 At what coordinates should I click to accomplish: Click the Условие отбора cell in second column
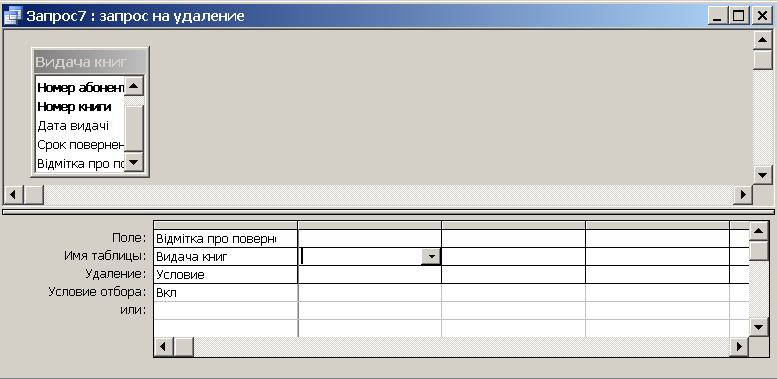tap(370, 292)
